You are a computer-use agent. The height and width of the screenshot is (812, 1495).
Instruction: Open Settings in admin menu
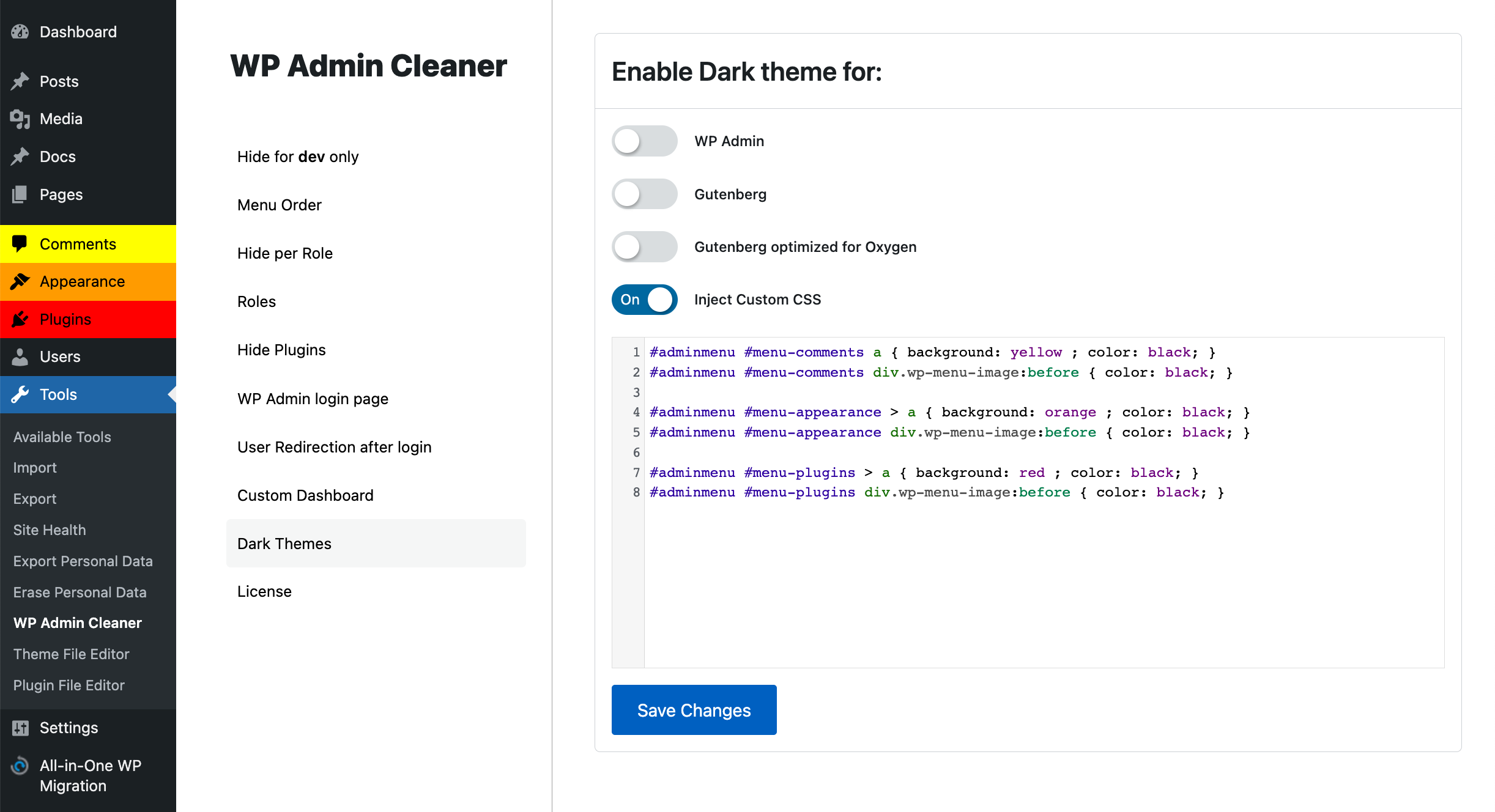click(x=88, y=728)
